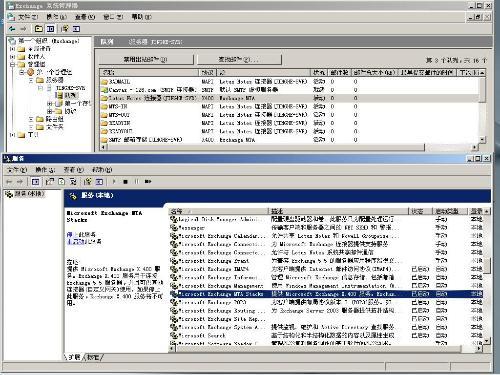Click the 禁用出站邮件 button

(x=146, y=60)
